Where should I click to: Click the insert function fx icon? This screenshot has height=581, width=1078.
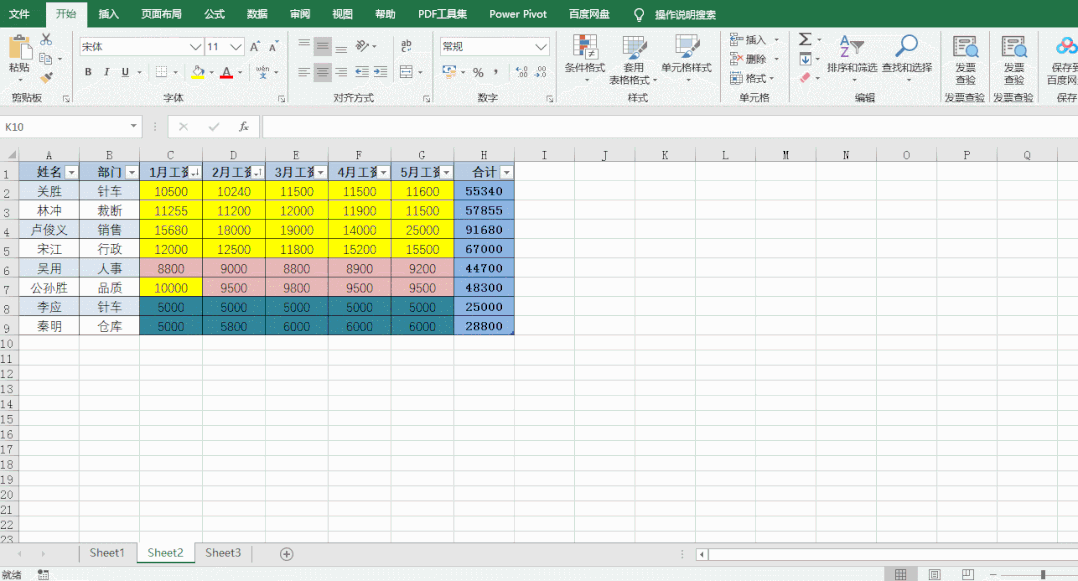click(243, 127)
